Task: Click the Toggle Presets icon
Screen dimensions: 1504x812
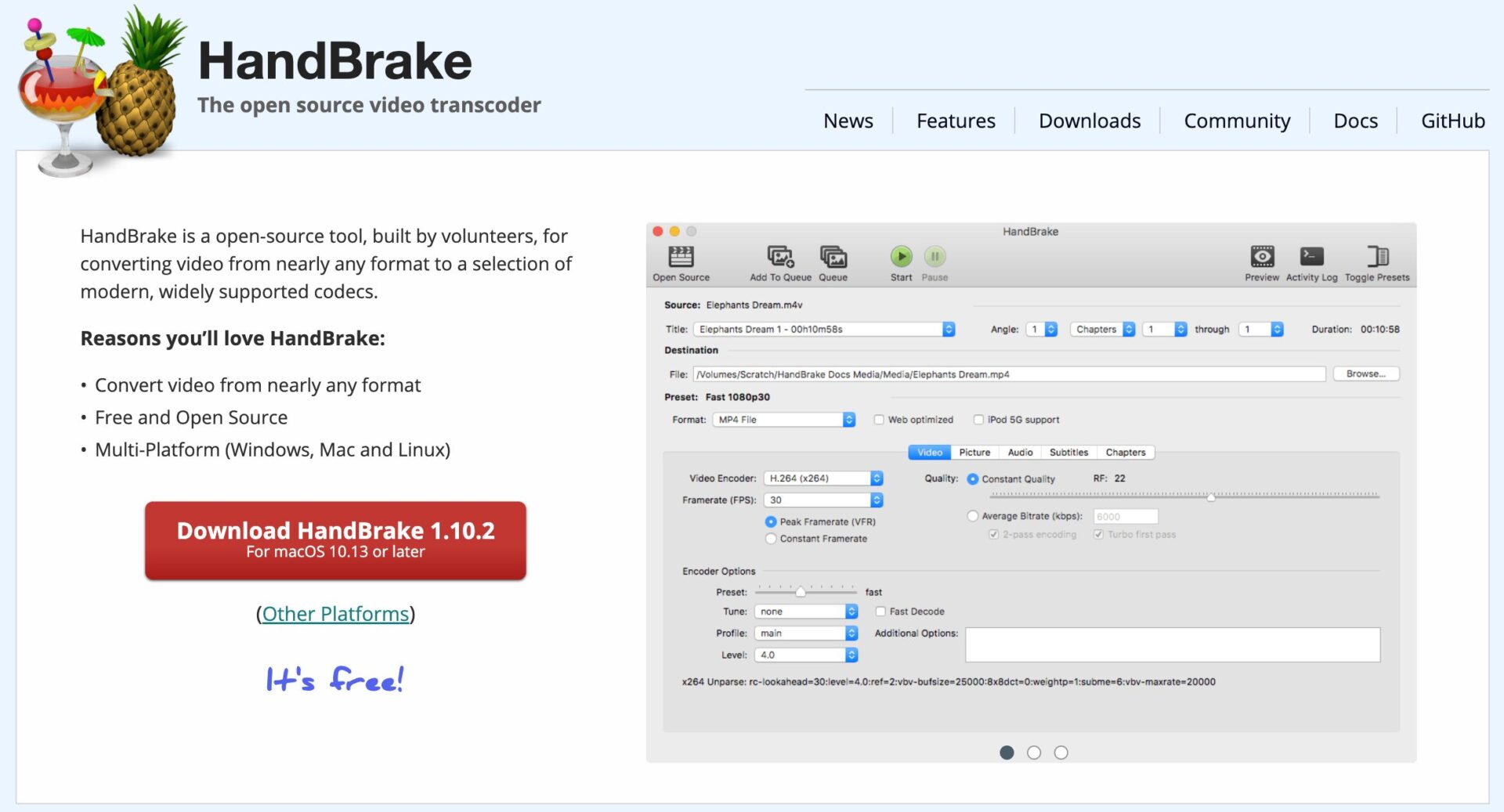Action: click(x=1377, y=257)
